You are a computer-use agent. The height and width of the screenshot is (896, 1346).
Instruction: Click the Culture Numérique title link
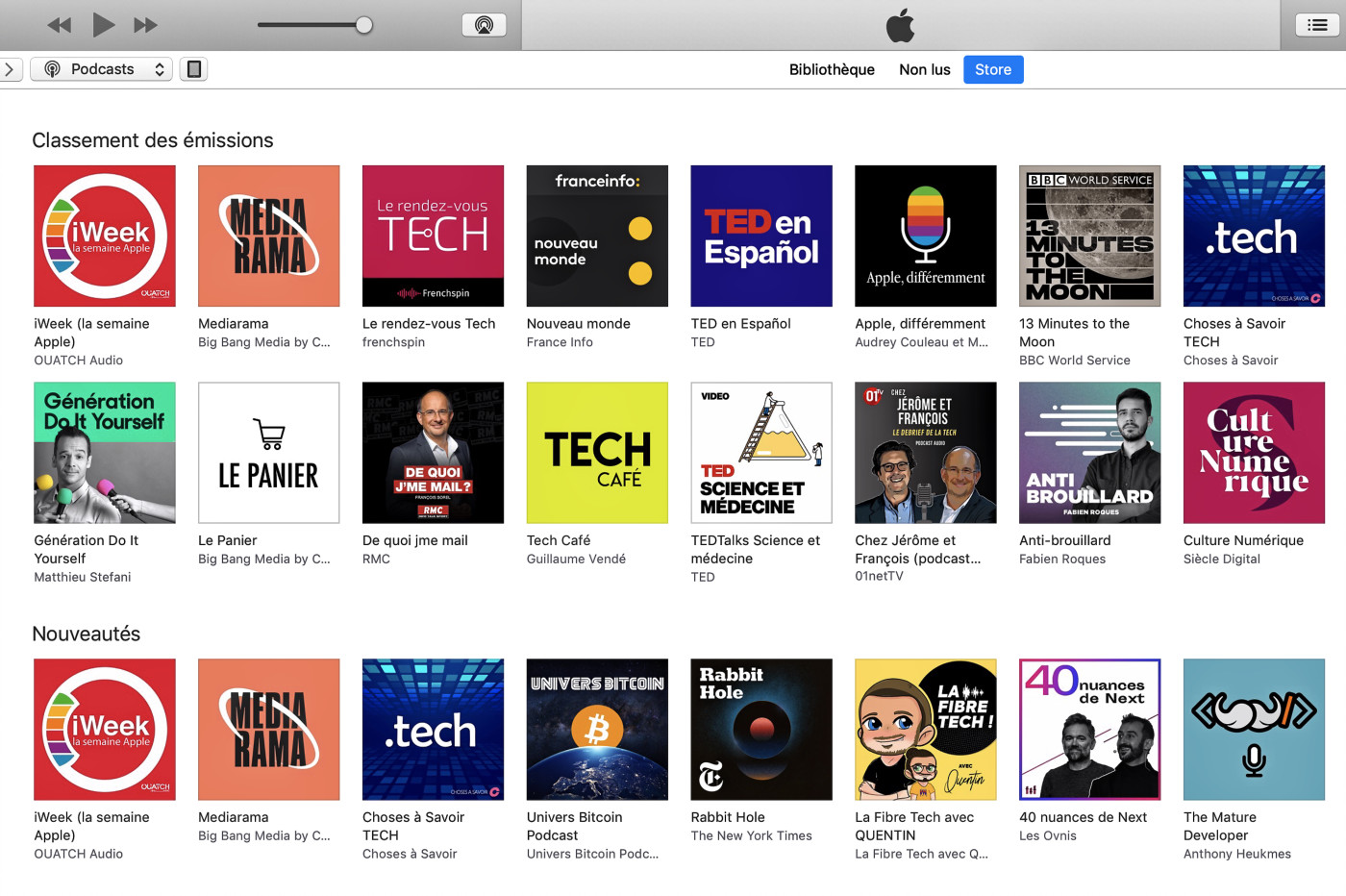coord(1243,540)
